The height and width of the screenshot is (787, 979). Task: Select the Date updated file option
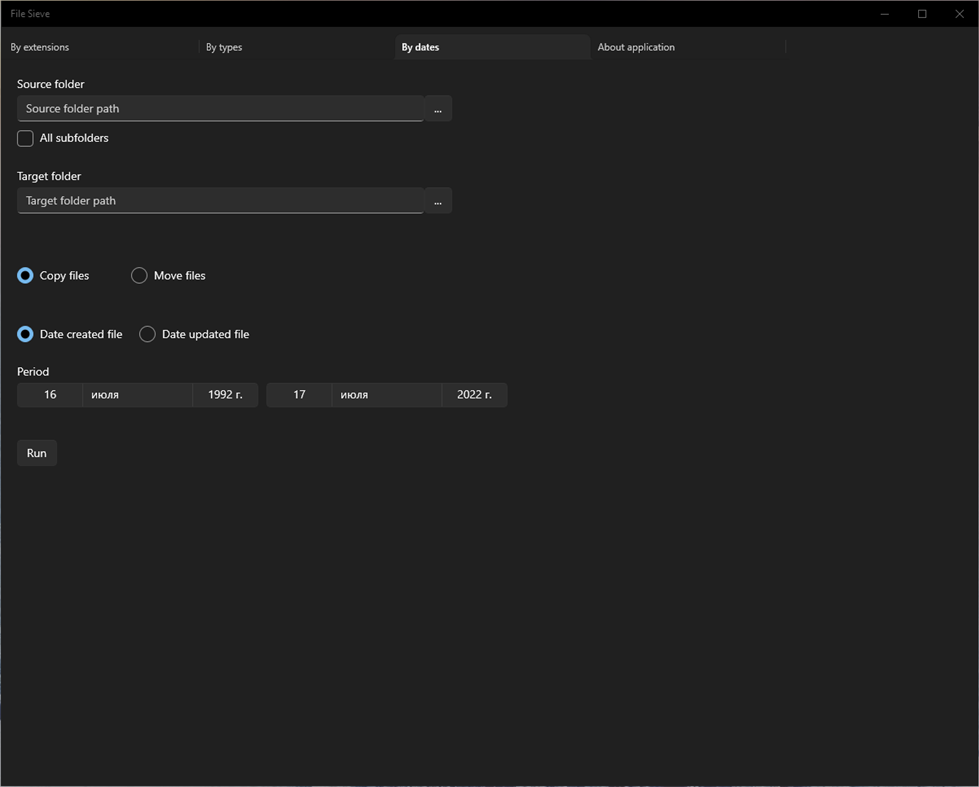147,334
